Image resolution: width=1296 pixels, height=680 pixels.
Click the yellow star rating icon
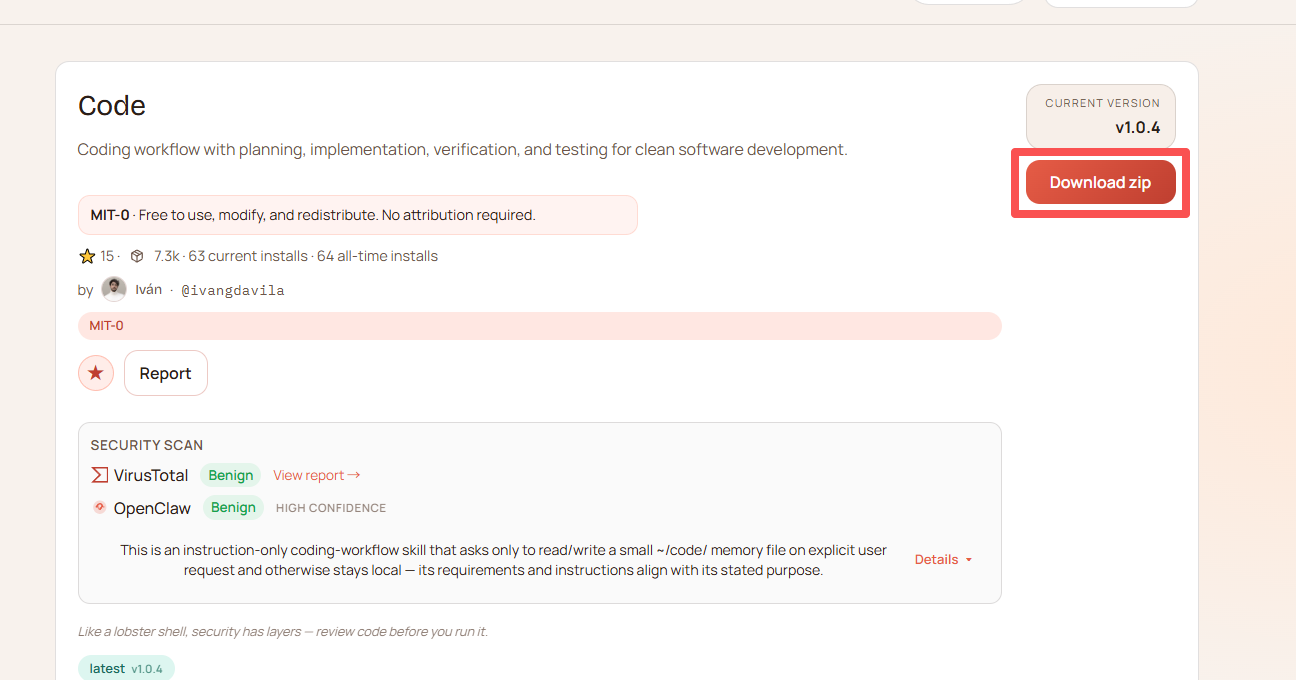click(87, 256)
